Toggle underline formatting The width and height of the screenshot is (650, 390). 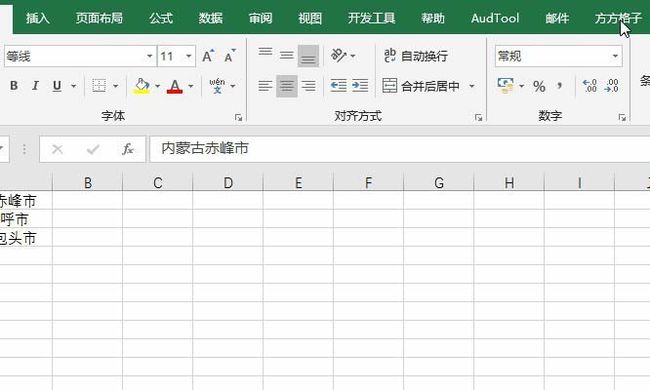tap(57, 86)
